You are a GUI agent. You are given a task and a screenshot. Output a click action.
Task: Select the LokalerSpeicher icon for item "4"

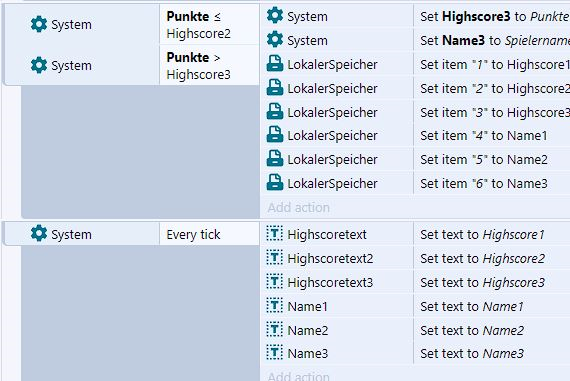click(x=274, y=135)
